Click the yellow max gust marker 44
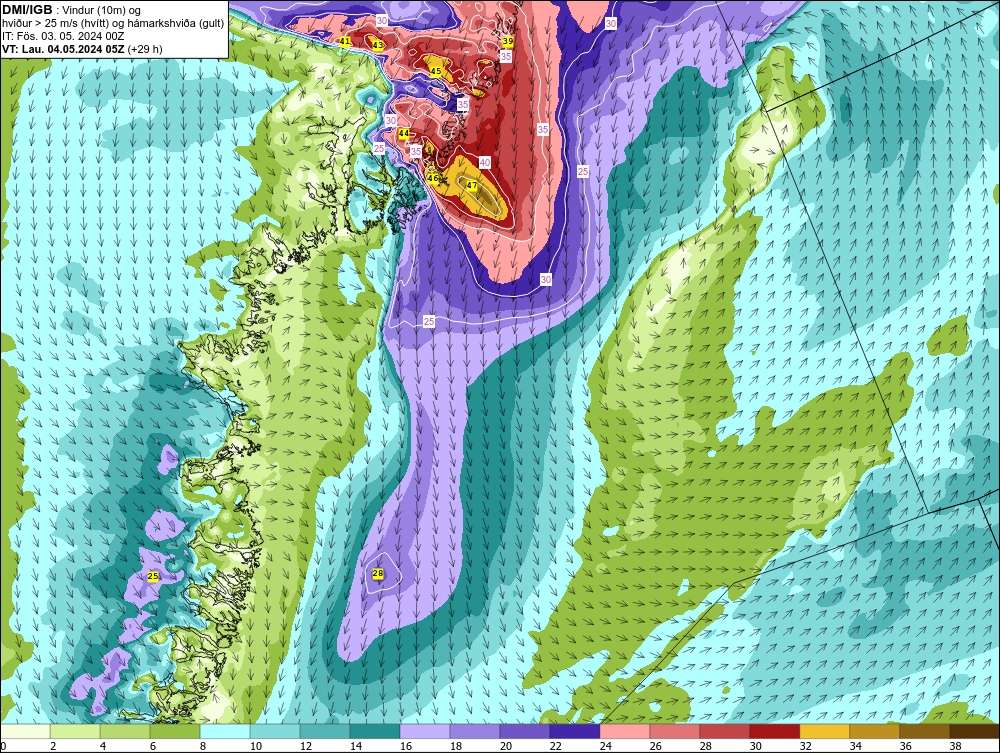1000x753 pixels. point(404,133)
